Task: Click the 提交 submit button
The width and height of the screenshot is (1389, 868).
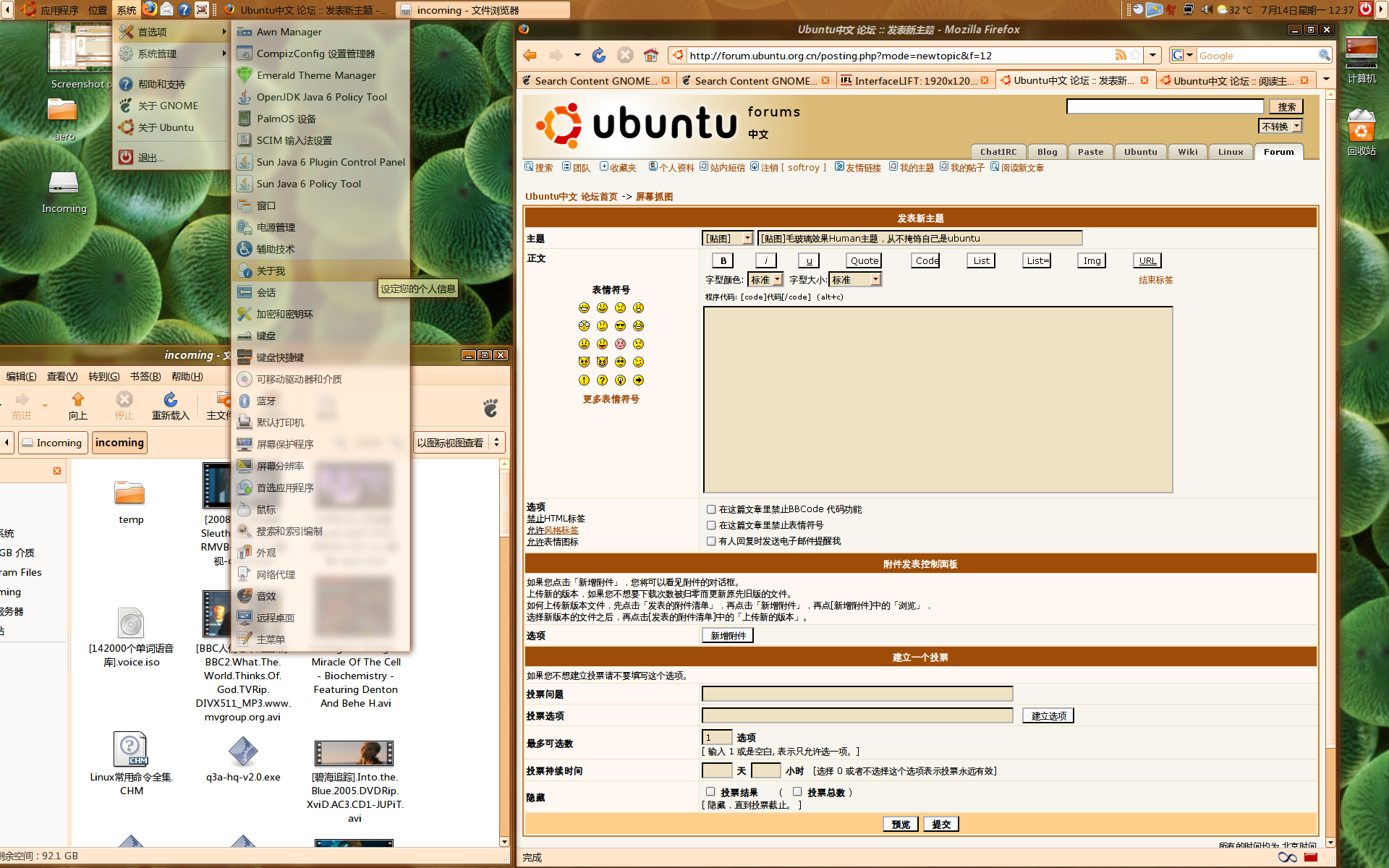Action: click(x=941, y=824)
